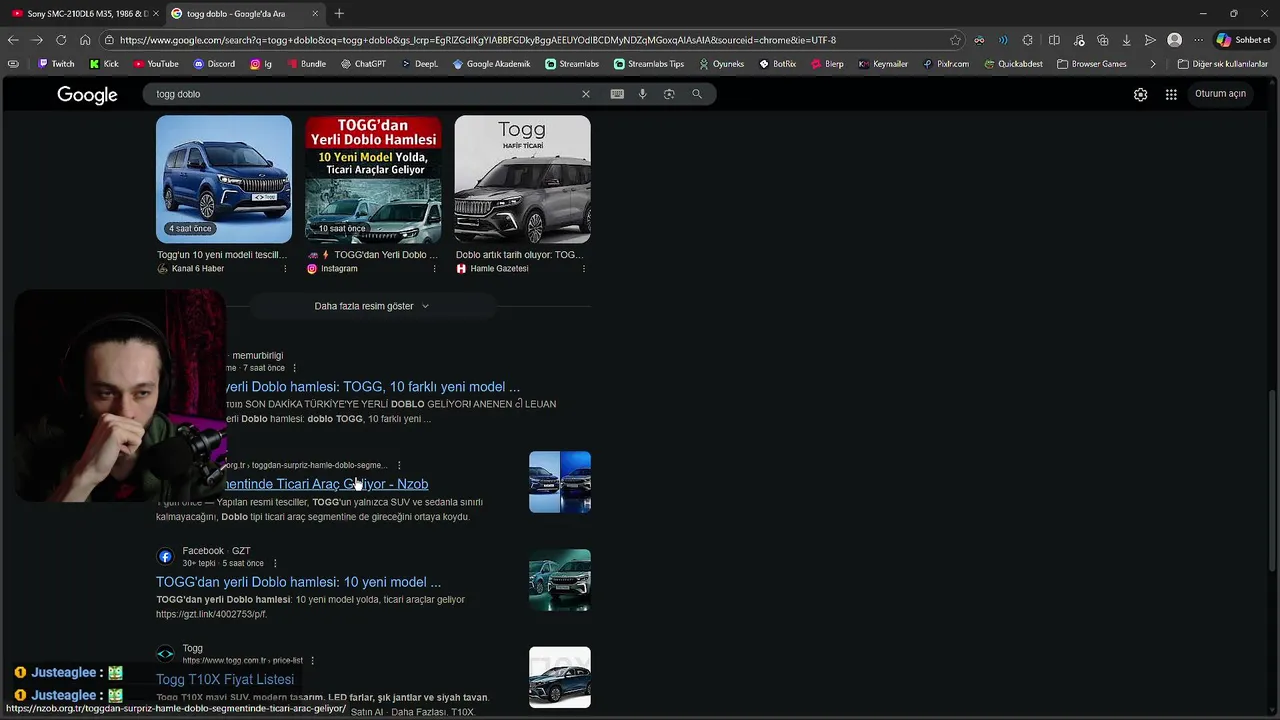Open TOGG'dan yerli Doblo hamlesi Facebook result
1280x720 pixels.
click(298, 582)
